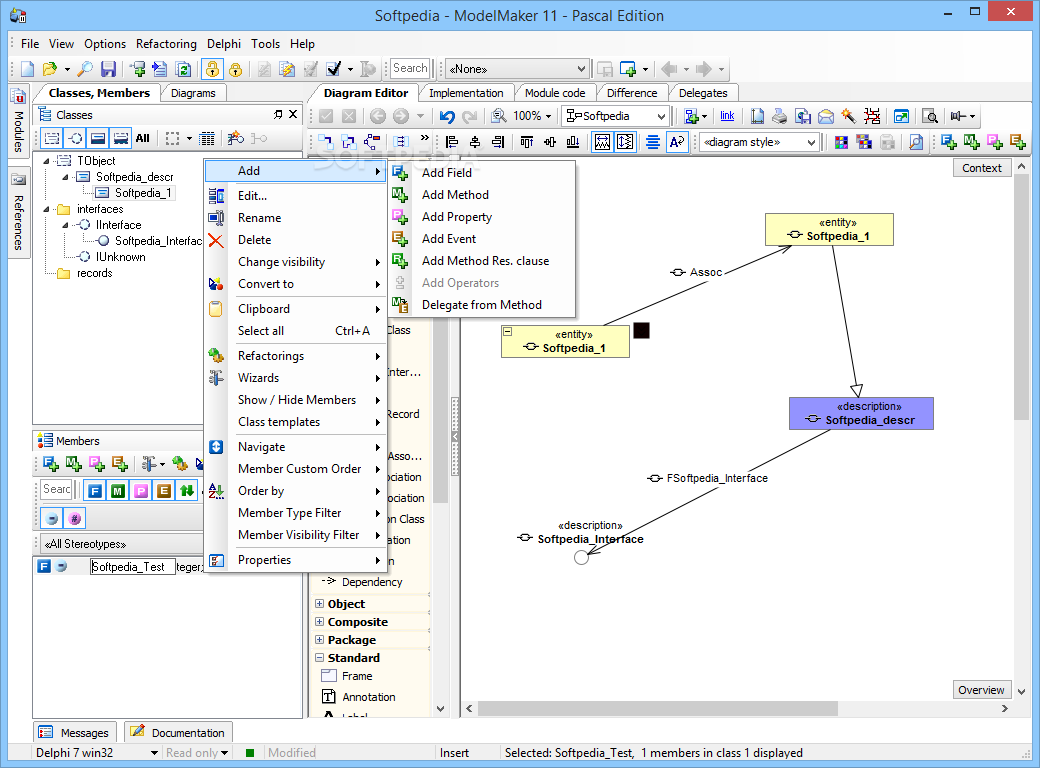Select the Frame palette item
This screenshot has width=1040, height=768.
point(357,676)
